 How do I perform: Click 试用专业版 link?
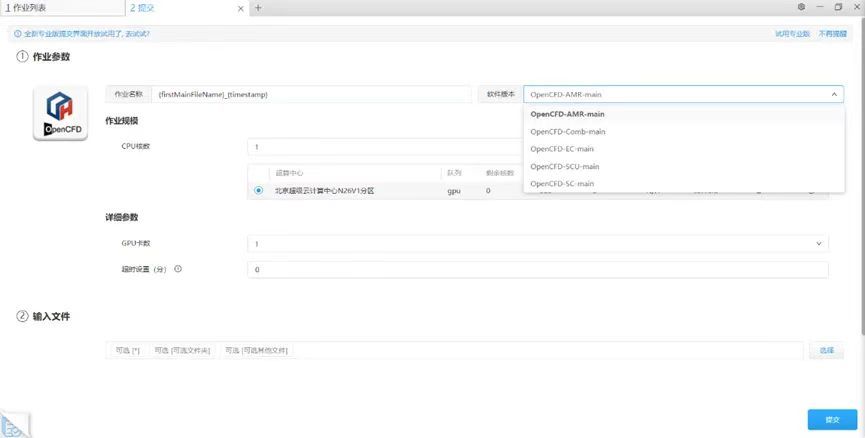point(792,34)
